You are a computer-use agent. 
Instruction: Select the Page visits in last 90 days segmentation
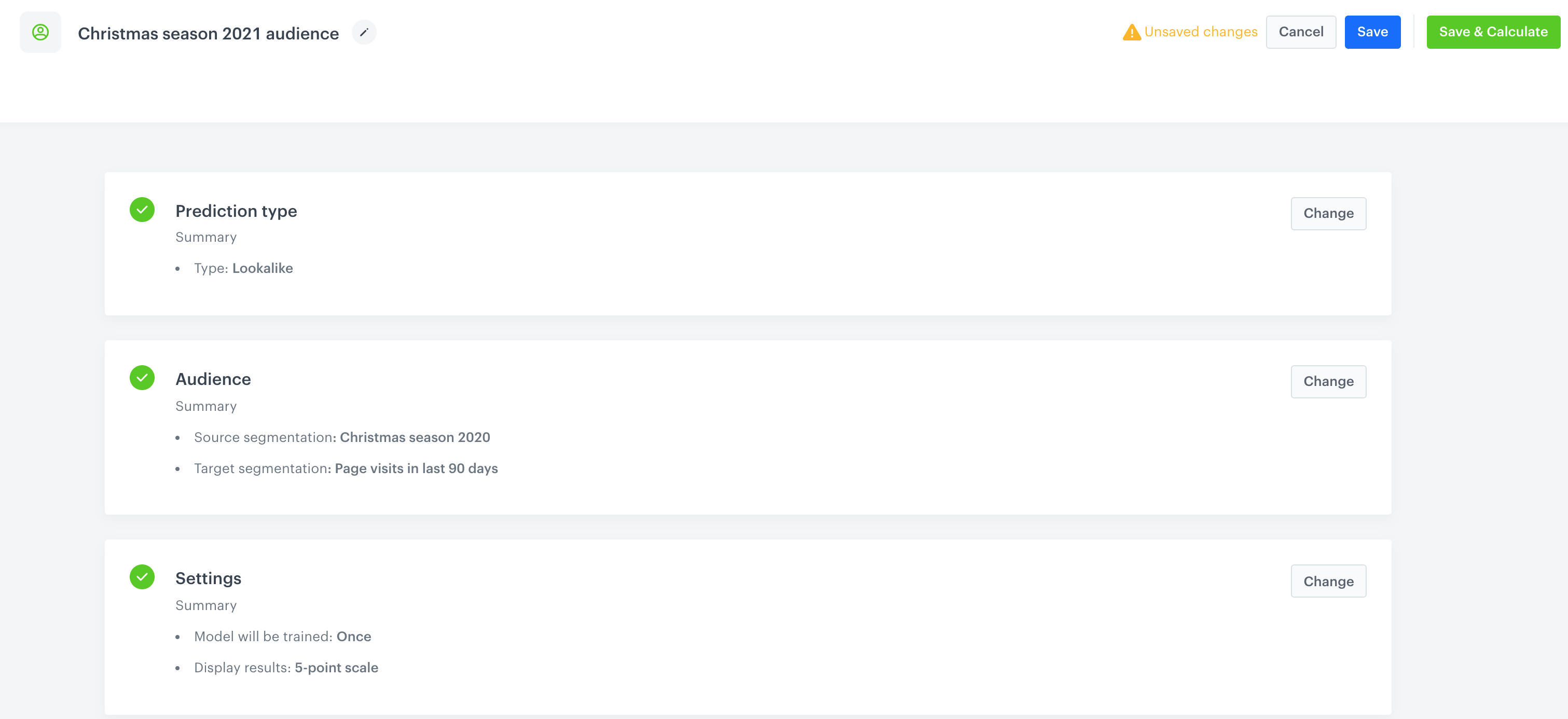(416, 468)
